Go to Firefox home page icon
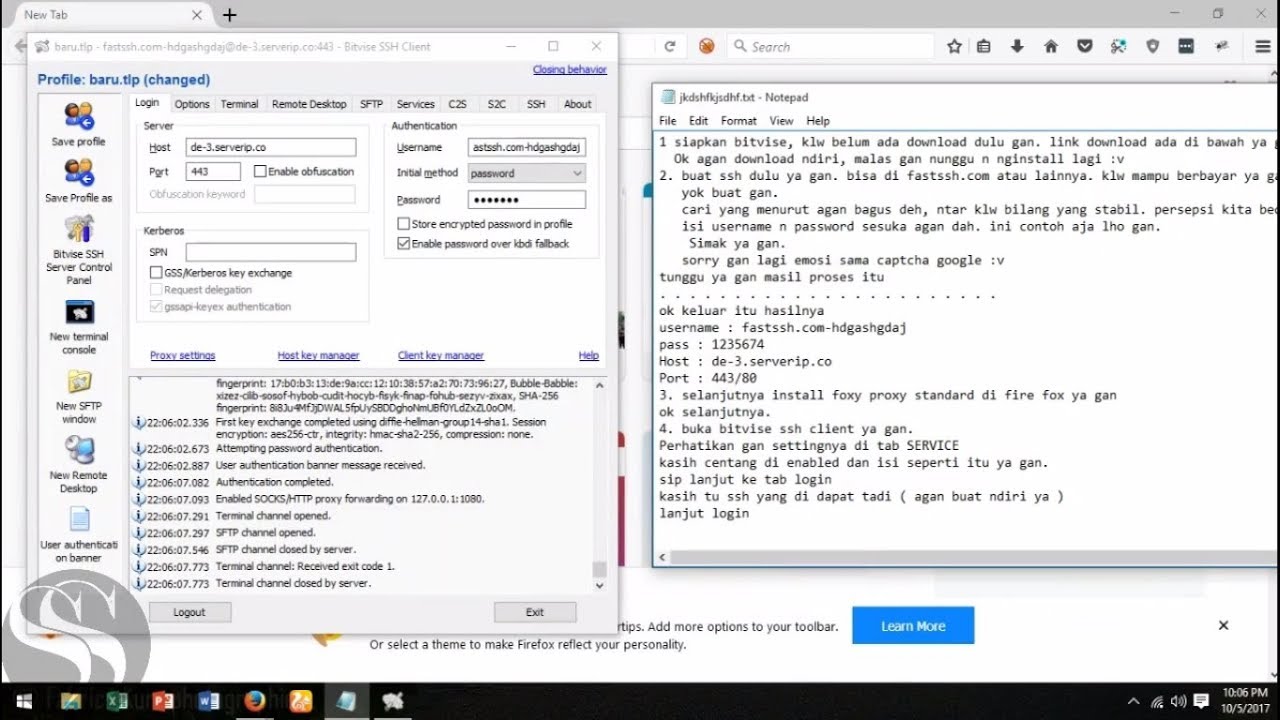Viewport: 1280px width, 720px height. 1050,46
